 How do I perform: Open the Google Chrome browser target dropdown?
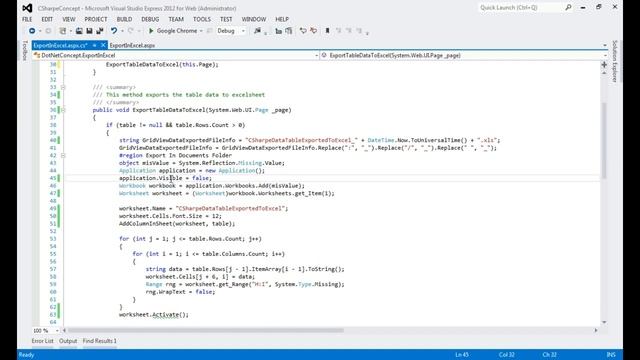click(201, 31)
